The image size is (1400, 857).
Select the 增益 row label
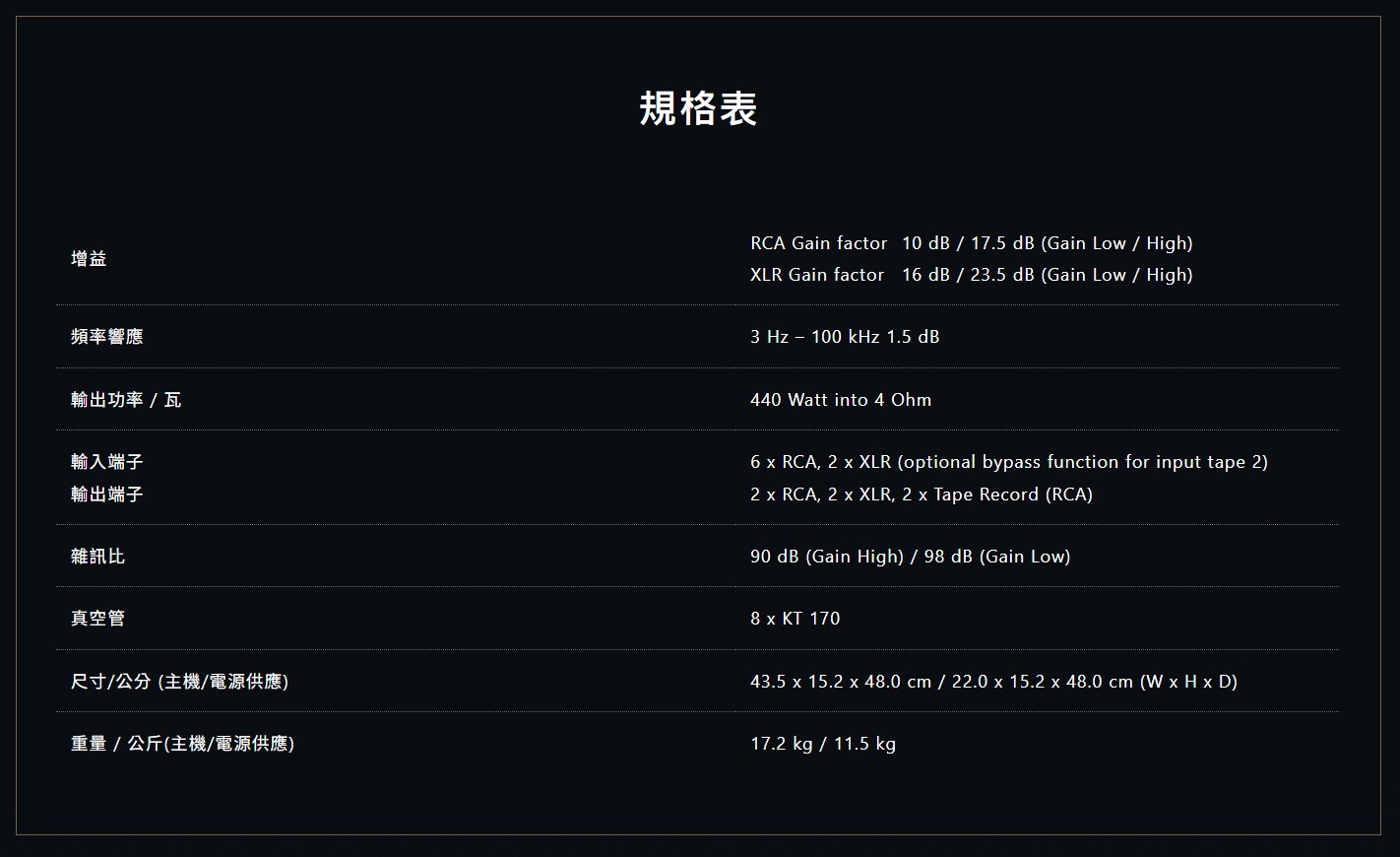pos(89,259)
